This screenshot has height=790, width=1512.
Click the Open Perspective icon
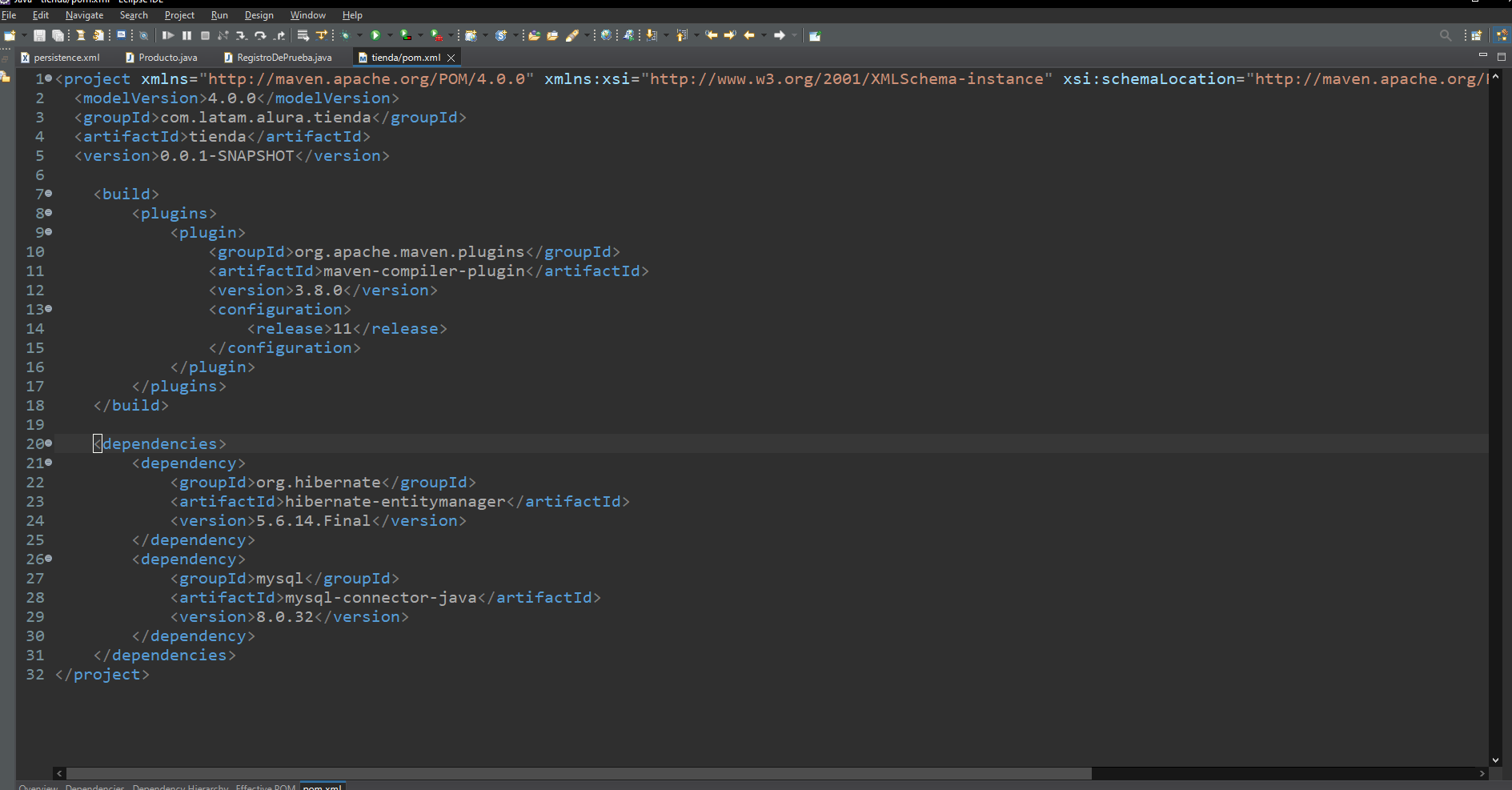pyautogui.click(x=1477, y=35)
